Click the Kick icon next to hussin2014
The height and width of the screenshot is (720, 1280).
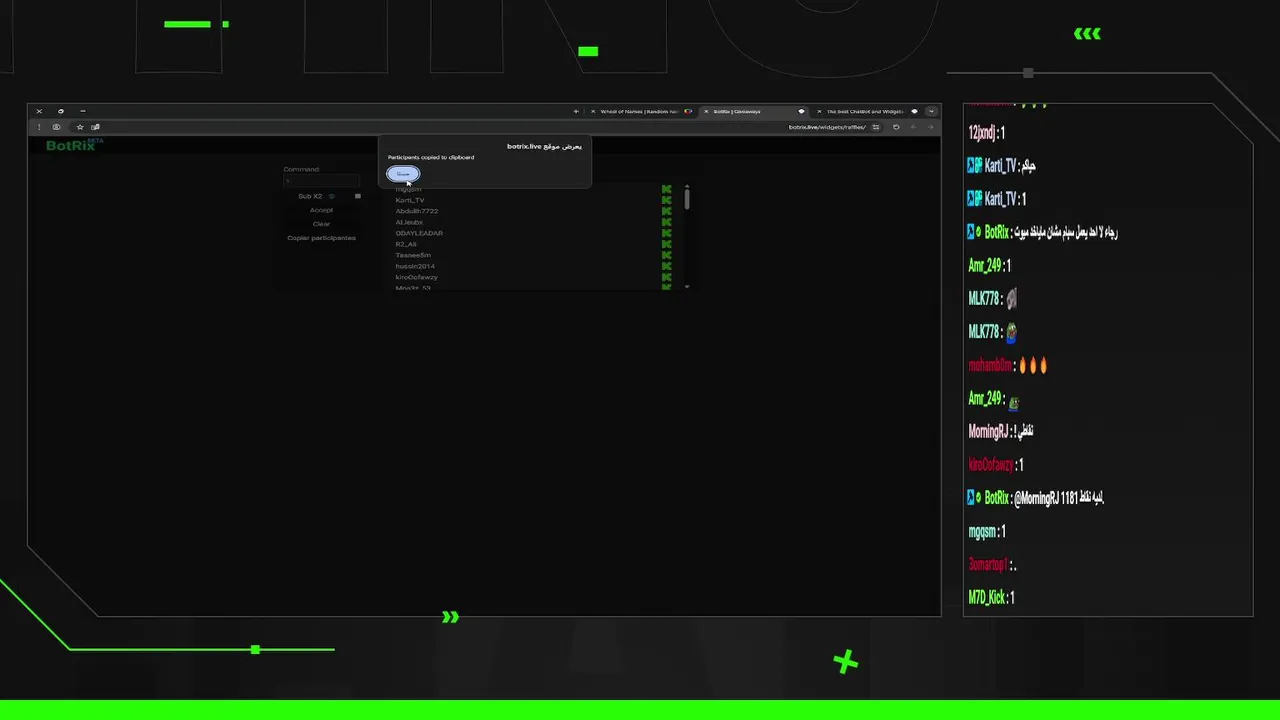click(x=666, y=266)
